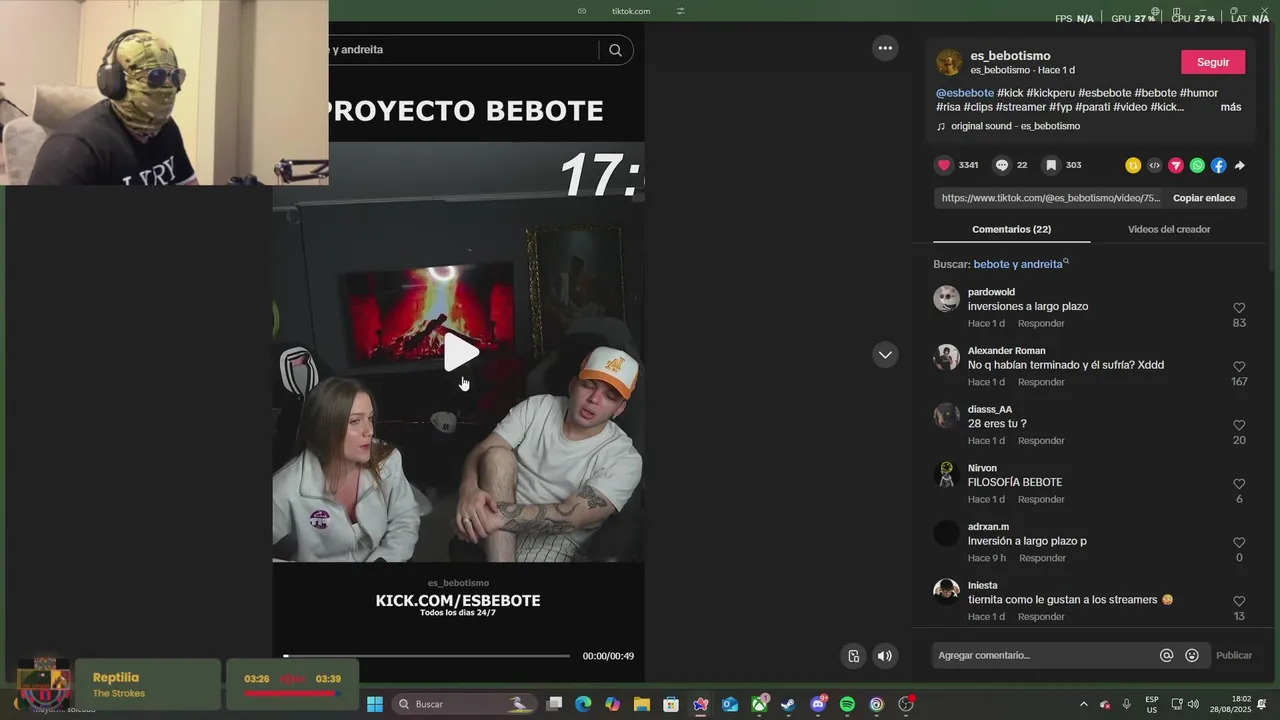Open Outlook from the taskbar
Viewport: 1280px width, 720px height.
[x=730, y=704]
